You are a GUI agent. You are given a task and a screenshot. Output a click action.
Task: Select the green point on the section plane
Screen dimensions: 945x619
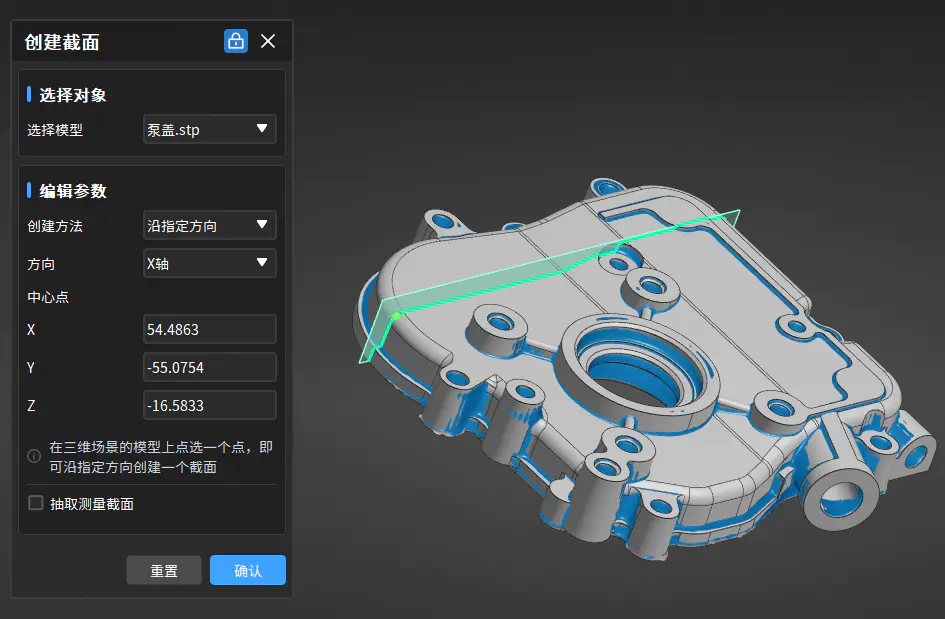[396, 316]
